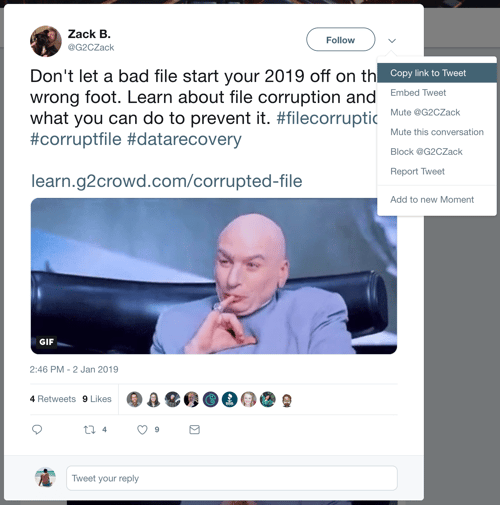
Task: Click the retweet arrows icon
Action: [89, 430]
